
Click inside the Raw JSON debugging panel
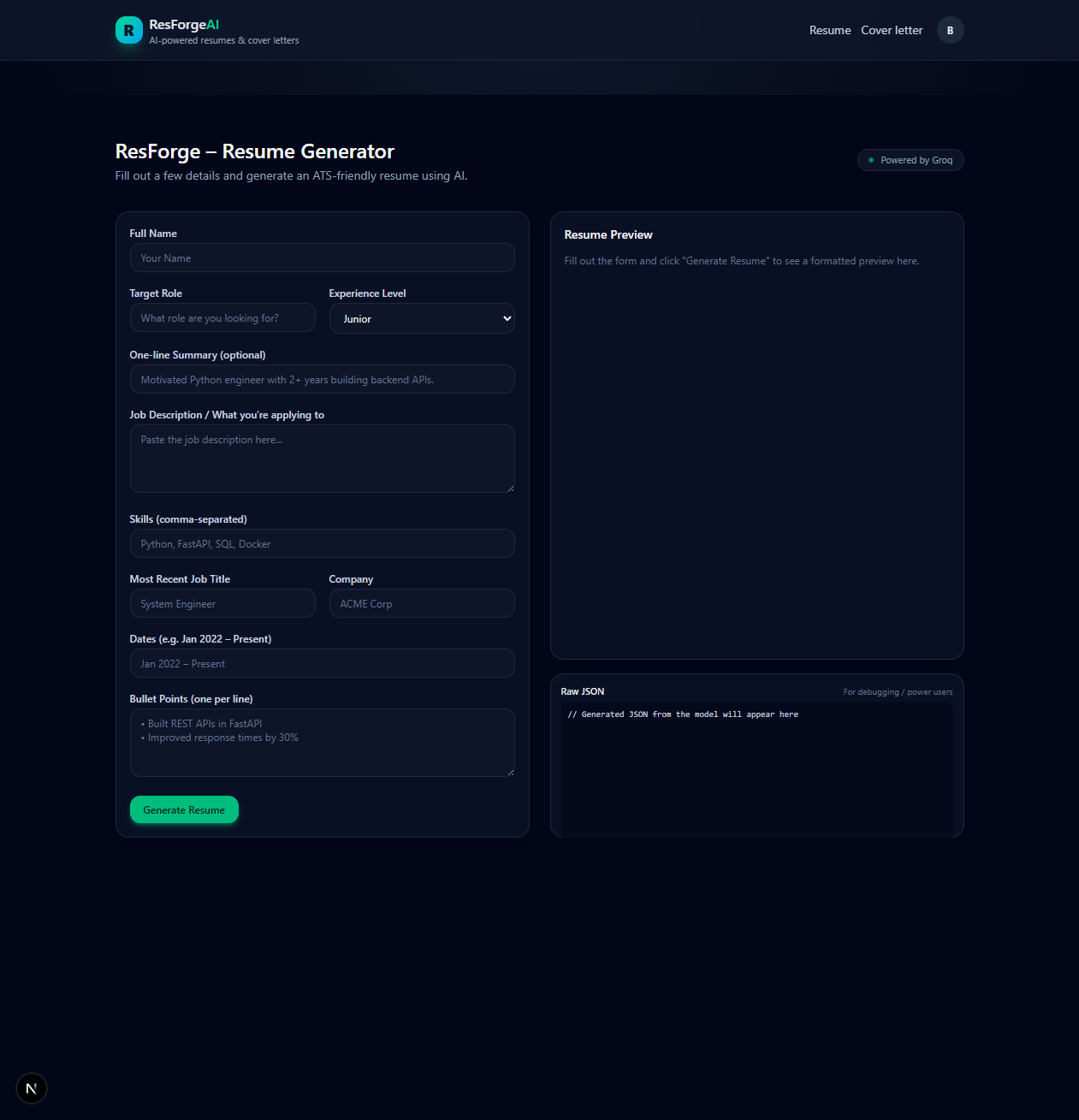pyautogui.click(x=756, y=768)
